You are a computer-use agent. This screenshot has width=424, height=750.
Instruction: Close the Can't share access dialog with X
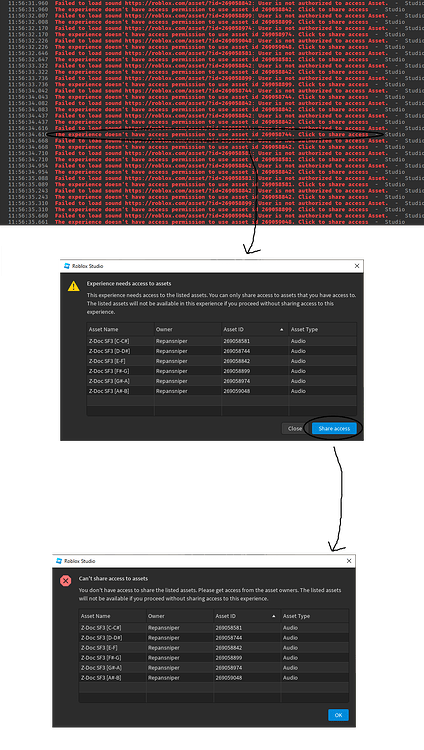pos(349,561)
